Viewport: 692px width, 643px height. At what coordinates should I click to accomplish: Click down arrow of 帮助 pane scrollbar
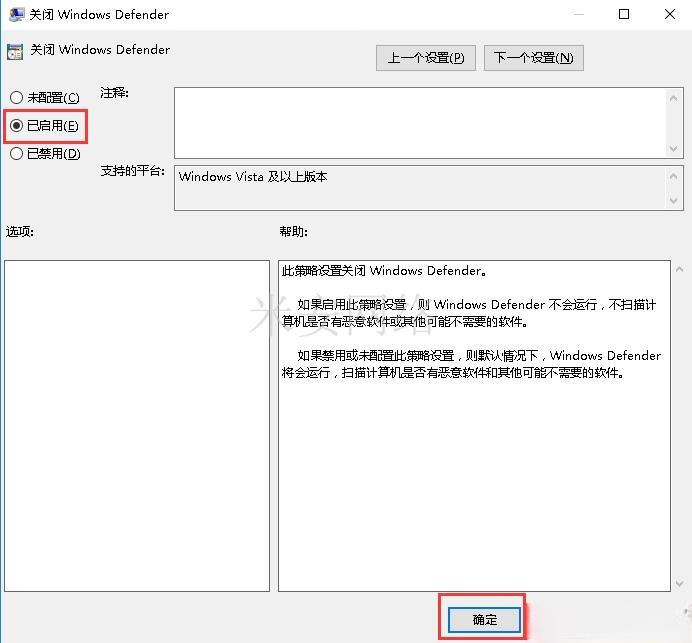pos(680,583)
